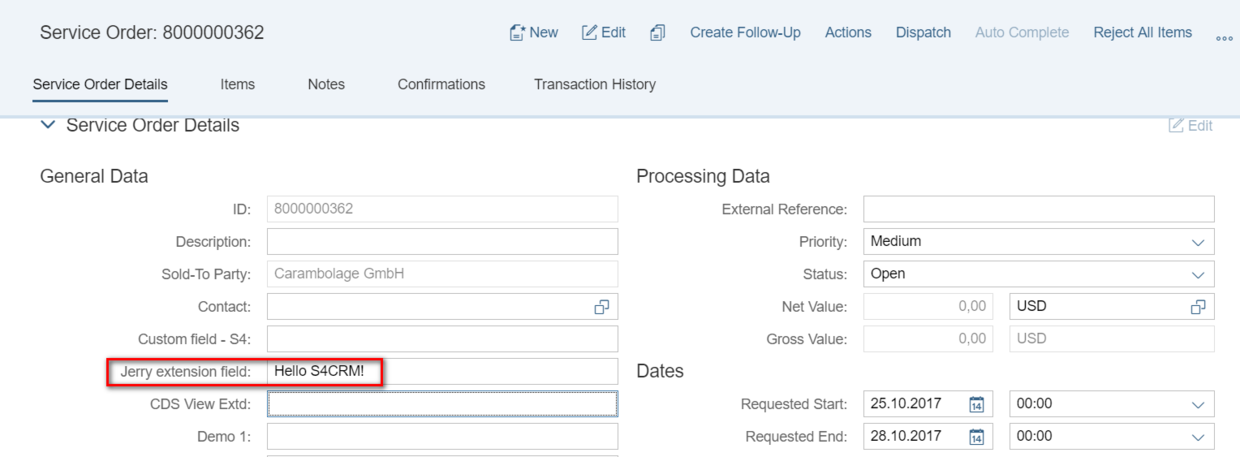Screen dimensions: 1240x457
Task: Collapse the Service Order Details section
Action: point(46,126)
